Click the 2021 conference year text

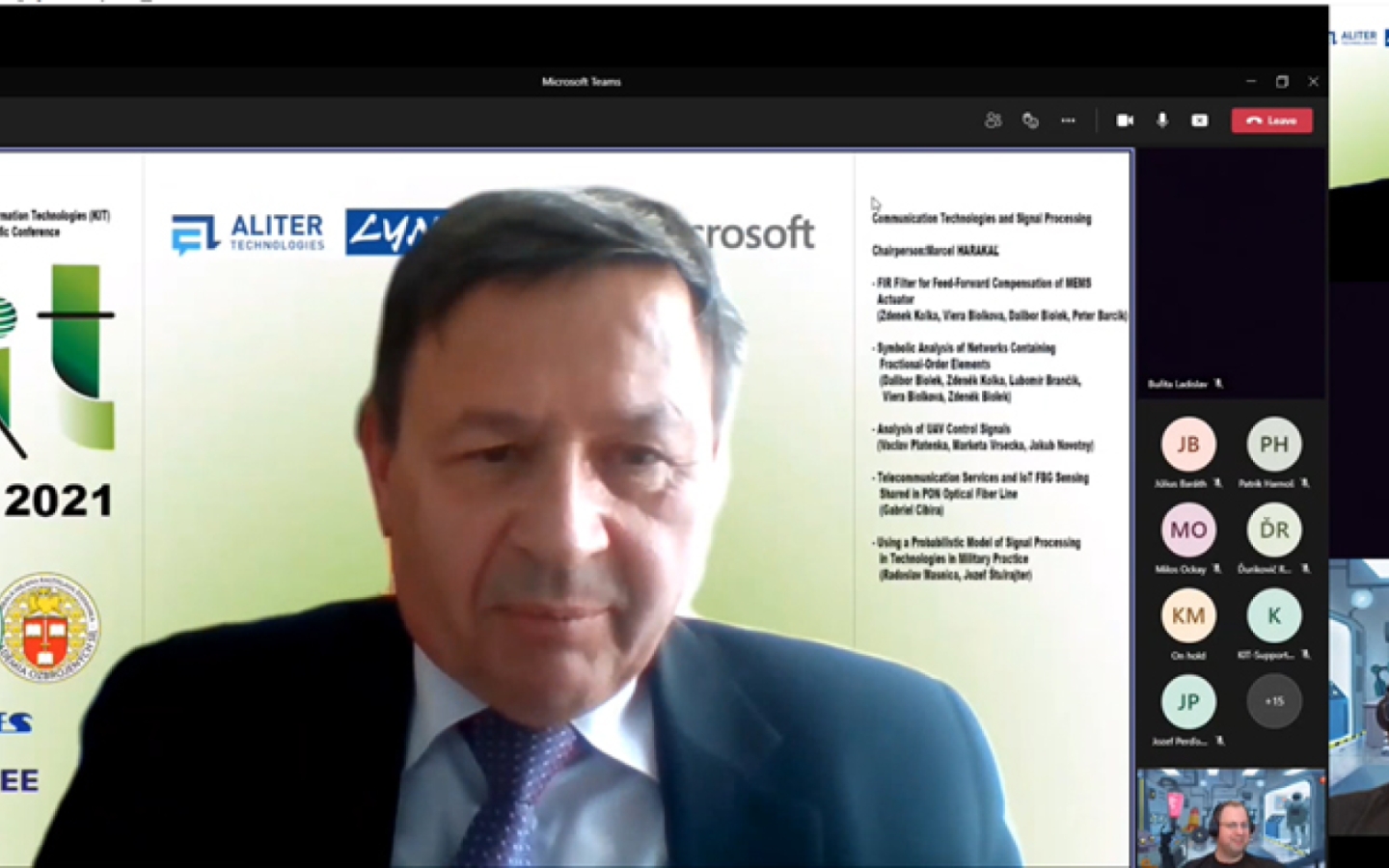[x=58, y=501]
